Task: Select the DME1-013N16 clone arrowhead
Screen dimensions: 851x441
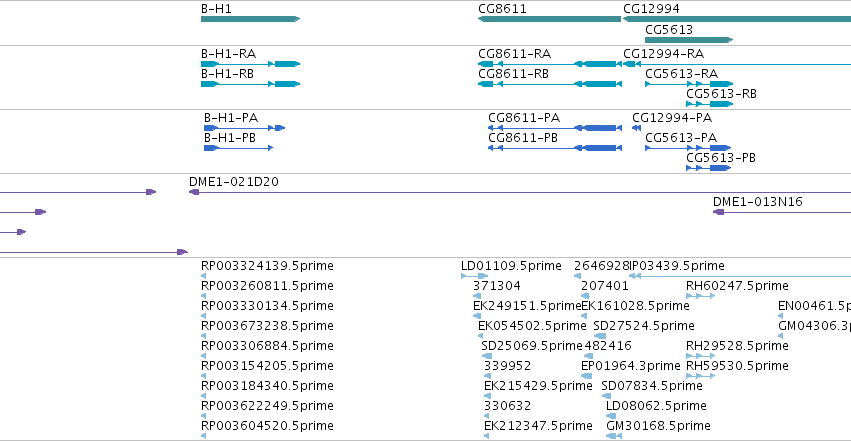Action: (x=718, y=212)
